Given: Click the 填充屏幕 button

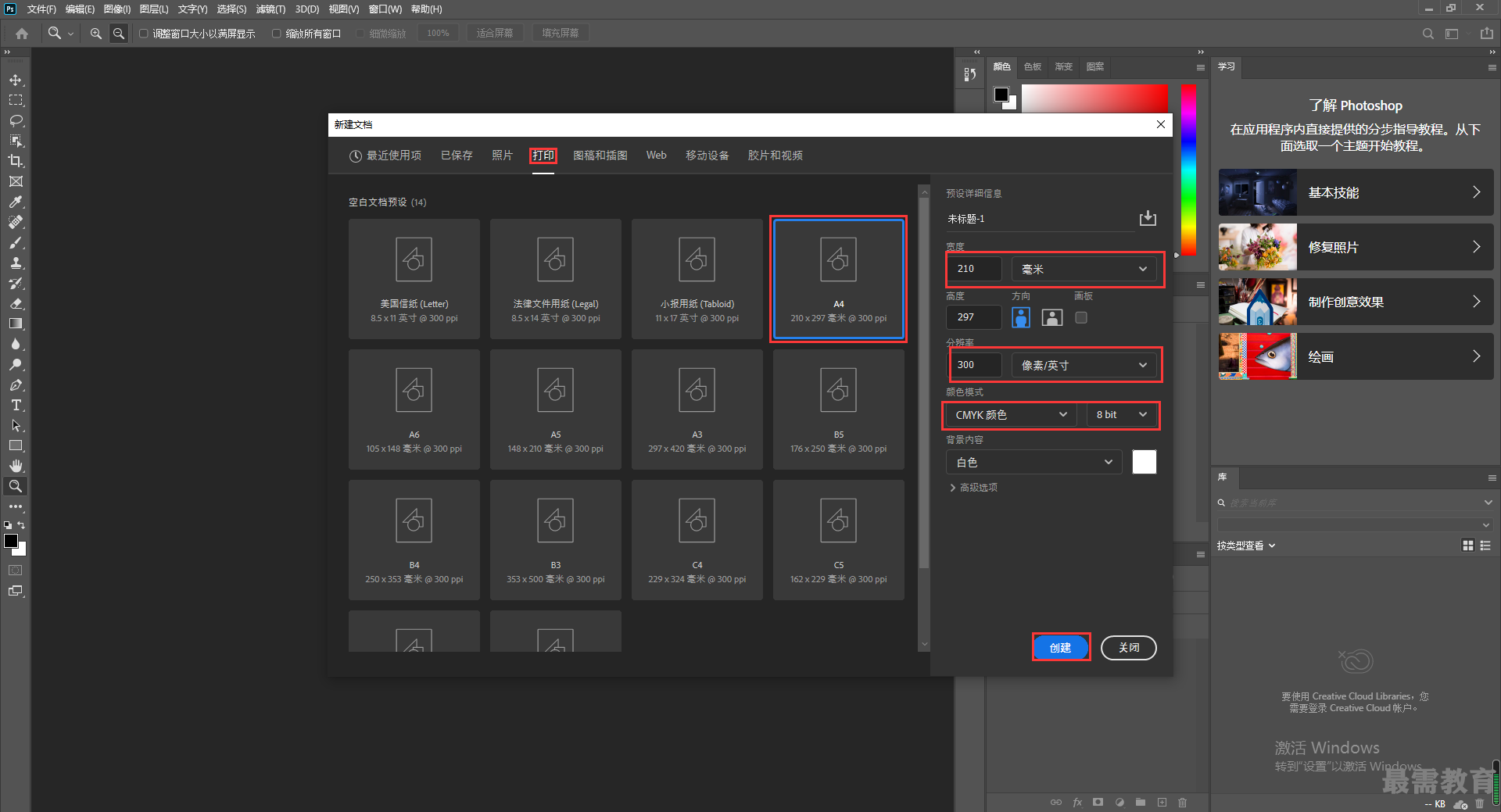Looking at the screenshot, I should pyautogui.click(x=561, y=34).
